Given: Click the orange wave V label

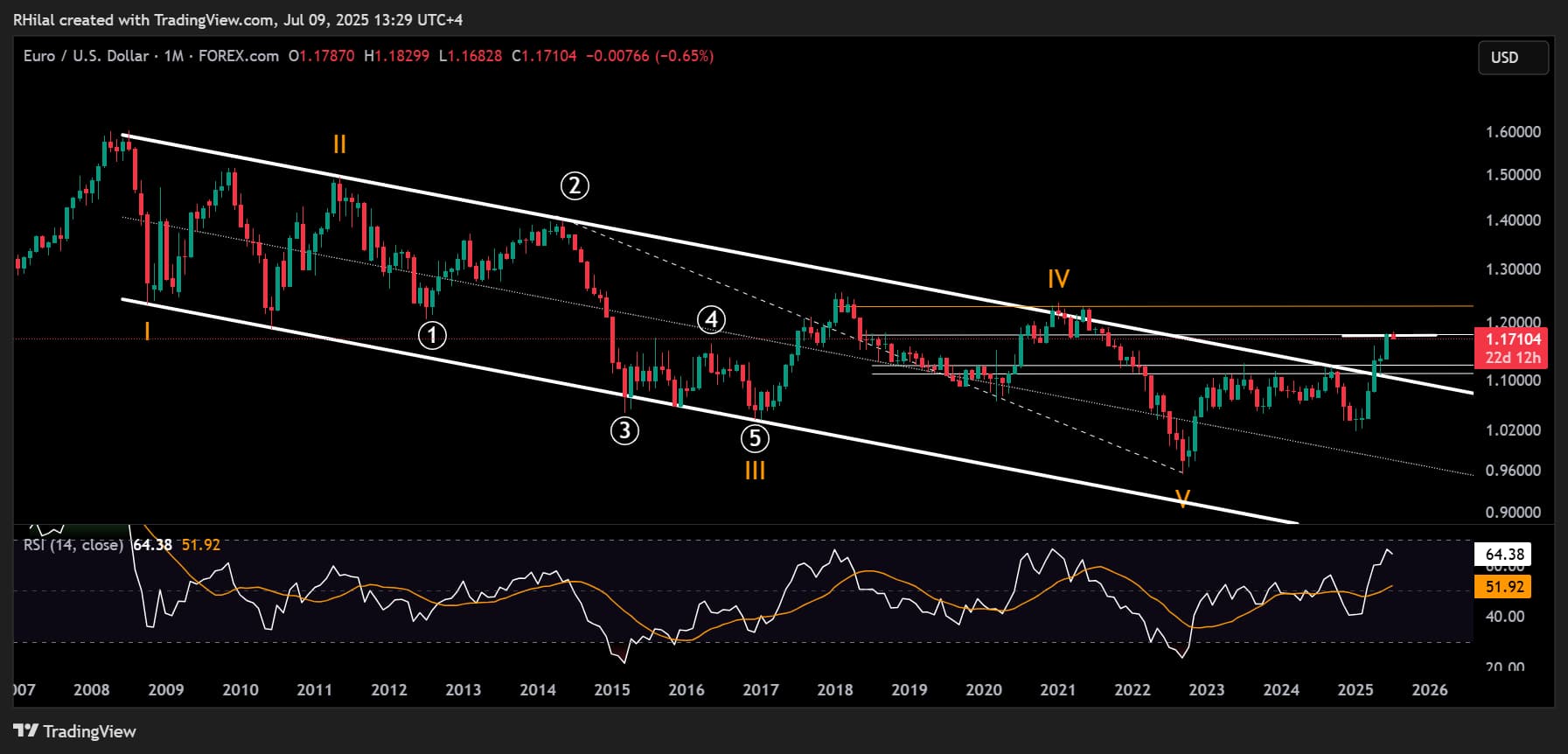Looking at the screenshot, I should pos(1182,499).
